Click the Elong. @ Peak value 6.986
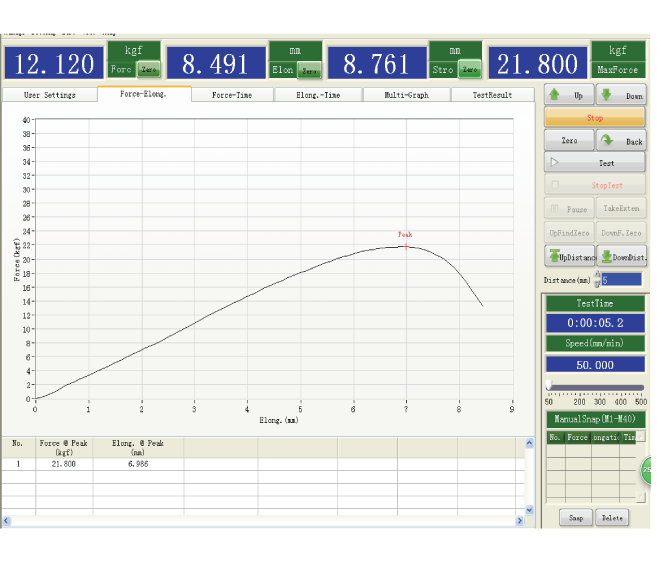The image size is (657, 562). pyautogui.click(x=138, y=464)
